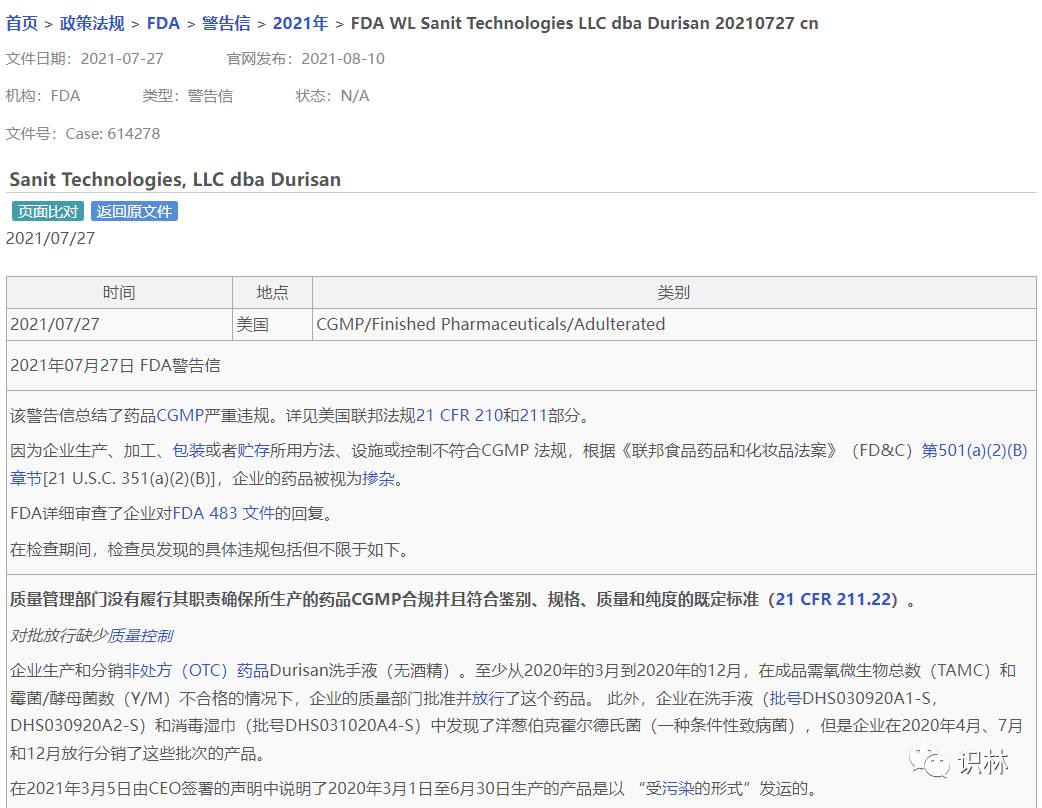The image size is (1042, 808).
Task: Open the 质量控制 italic link
Action: click(140, 636)
